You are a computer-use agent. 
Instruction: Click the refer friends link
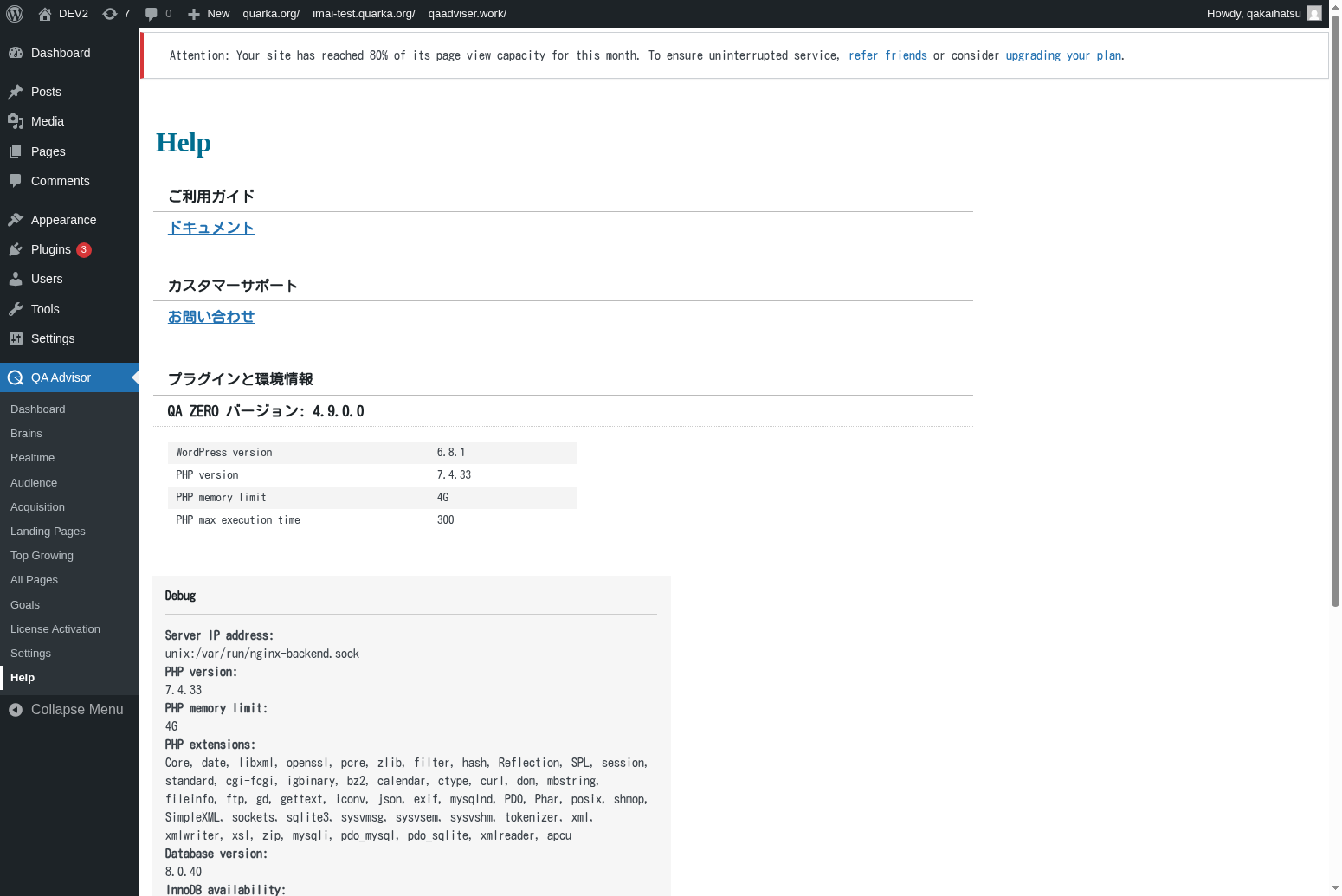[887, 55]
